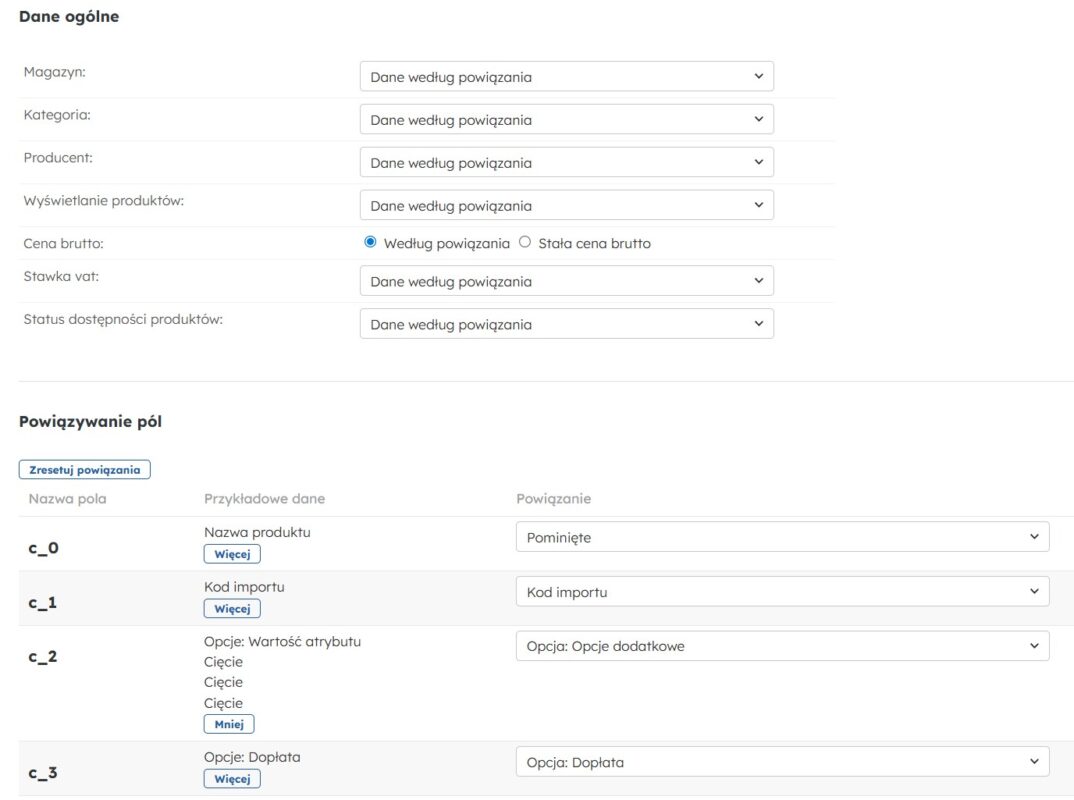Click Więcej under Nazwa produktu

click(x=232, y=554)
